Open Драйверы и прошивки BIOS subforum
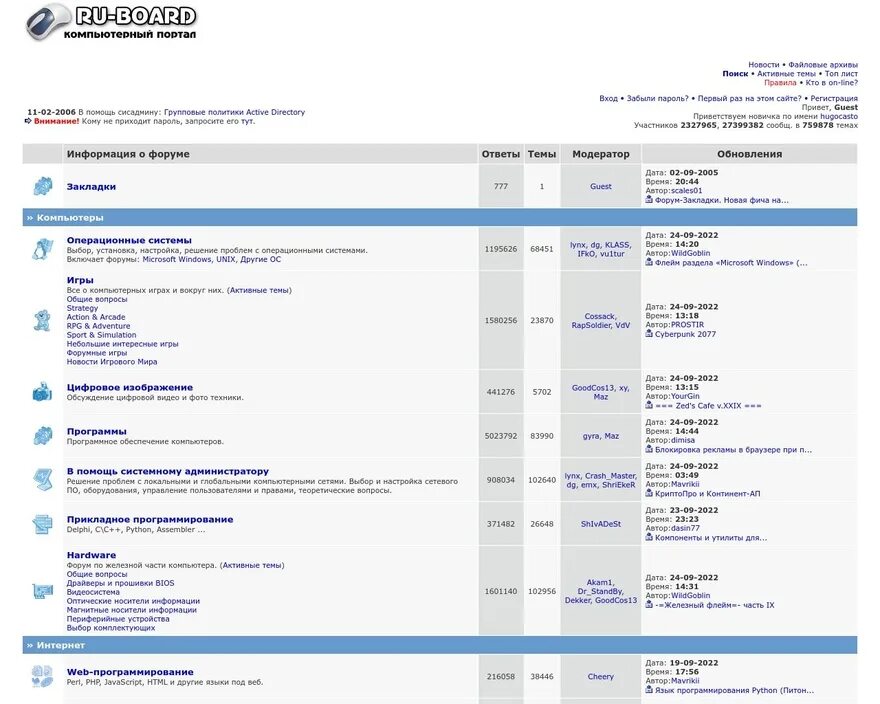 [120, 583]
